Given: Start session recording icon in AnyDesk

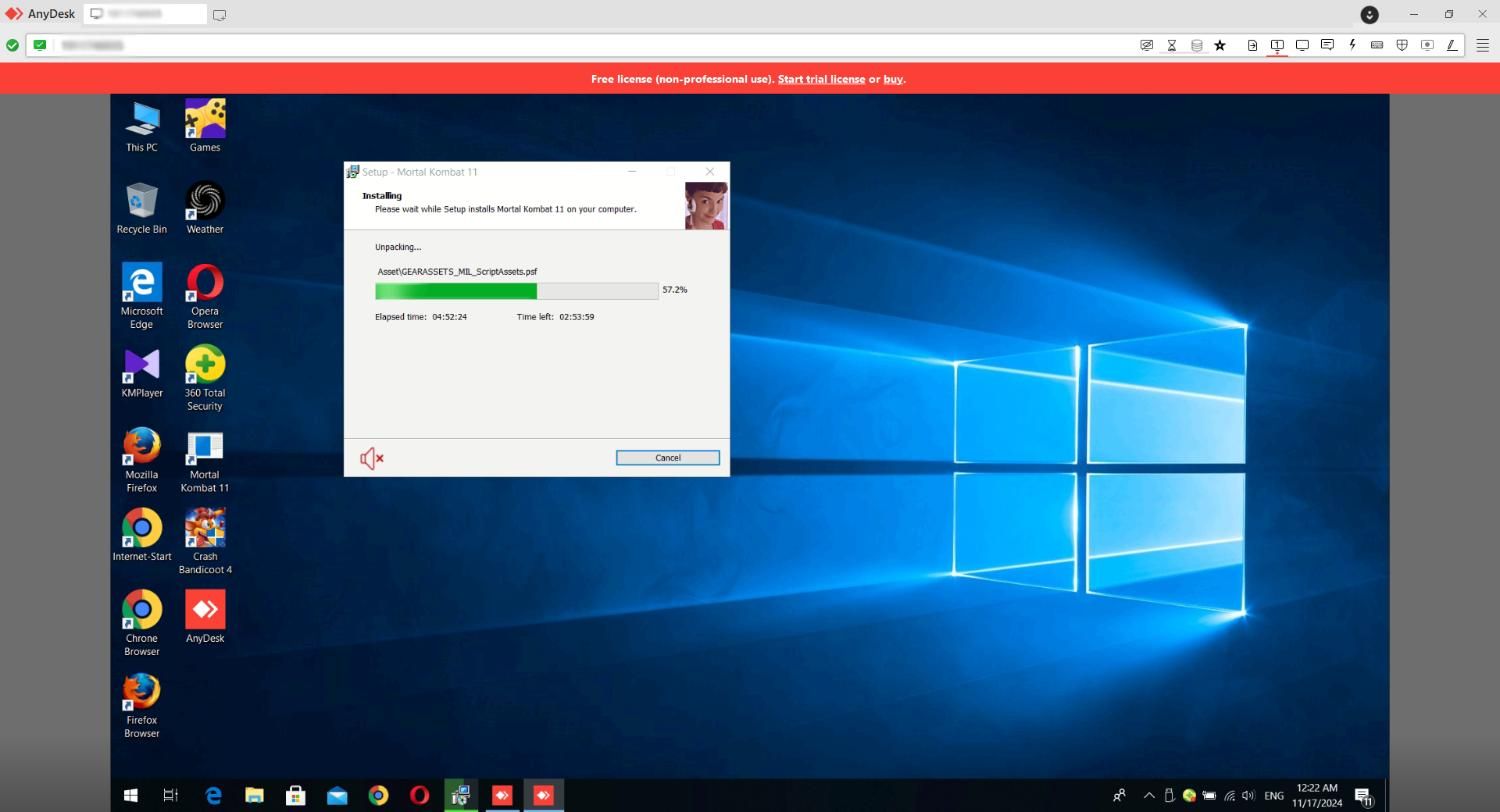Looking at the screenshot, I should tap(1427, 45).
